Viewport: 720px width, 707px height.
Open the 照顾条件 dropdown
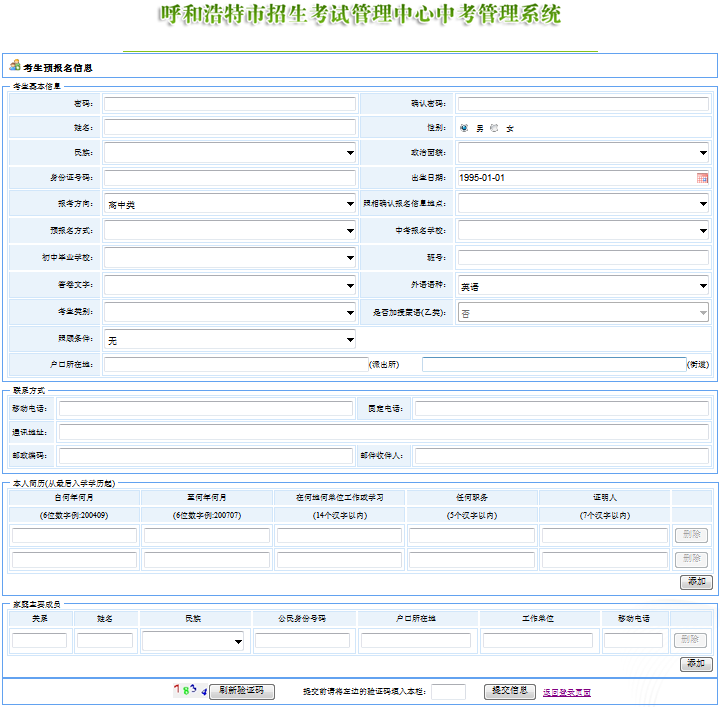pyautogui.click(x=230, y=340)
